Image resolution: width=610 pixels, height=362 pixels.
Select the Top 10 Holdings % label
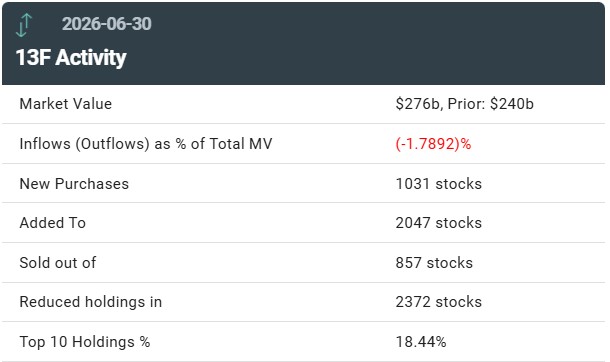(85, 342)
